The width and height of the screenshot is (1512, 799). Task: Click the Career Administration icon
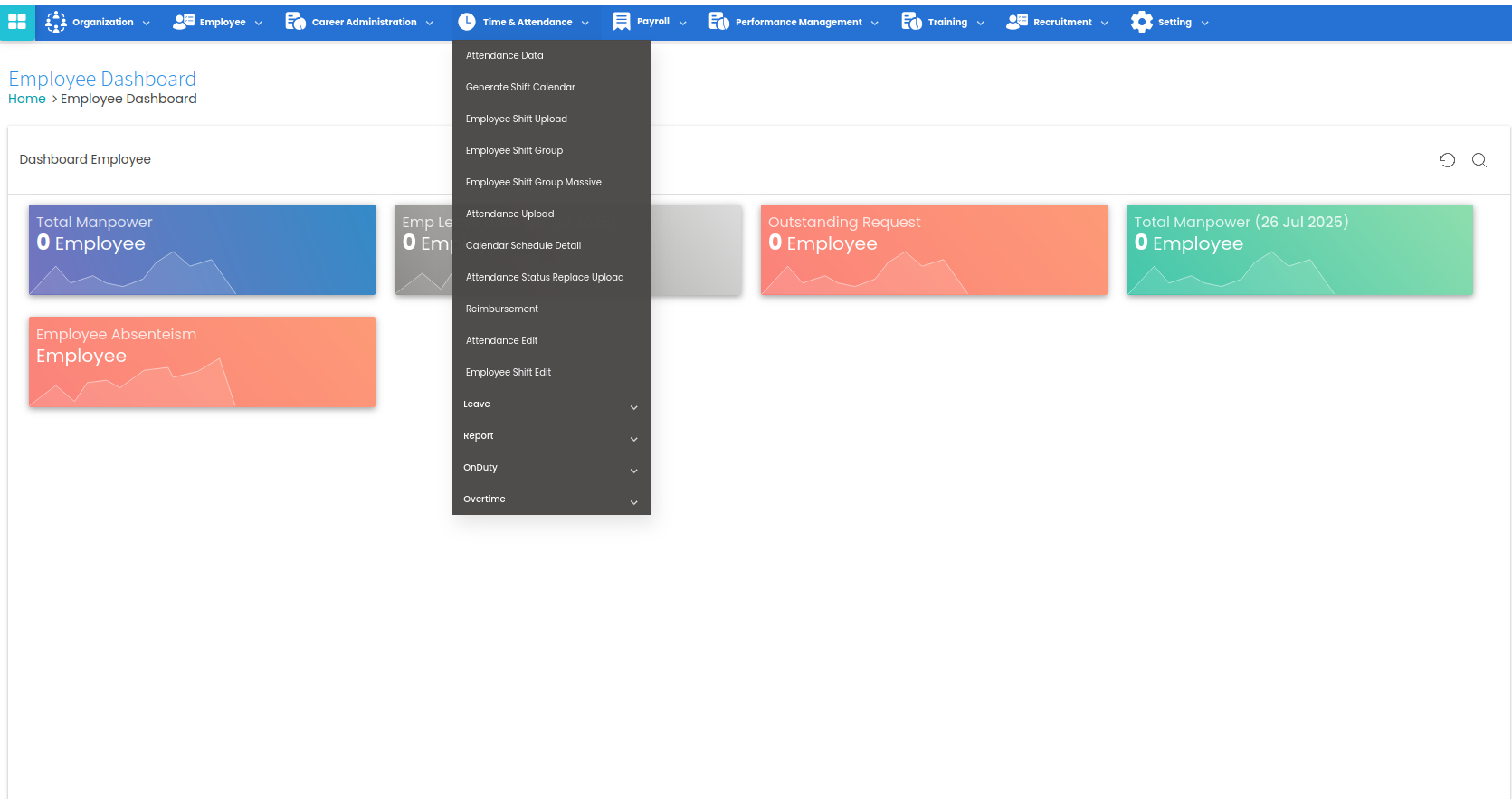click(296, 22)
